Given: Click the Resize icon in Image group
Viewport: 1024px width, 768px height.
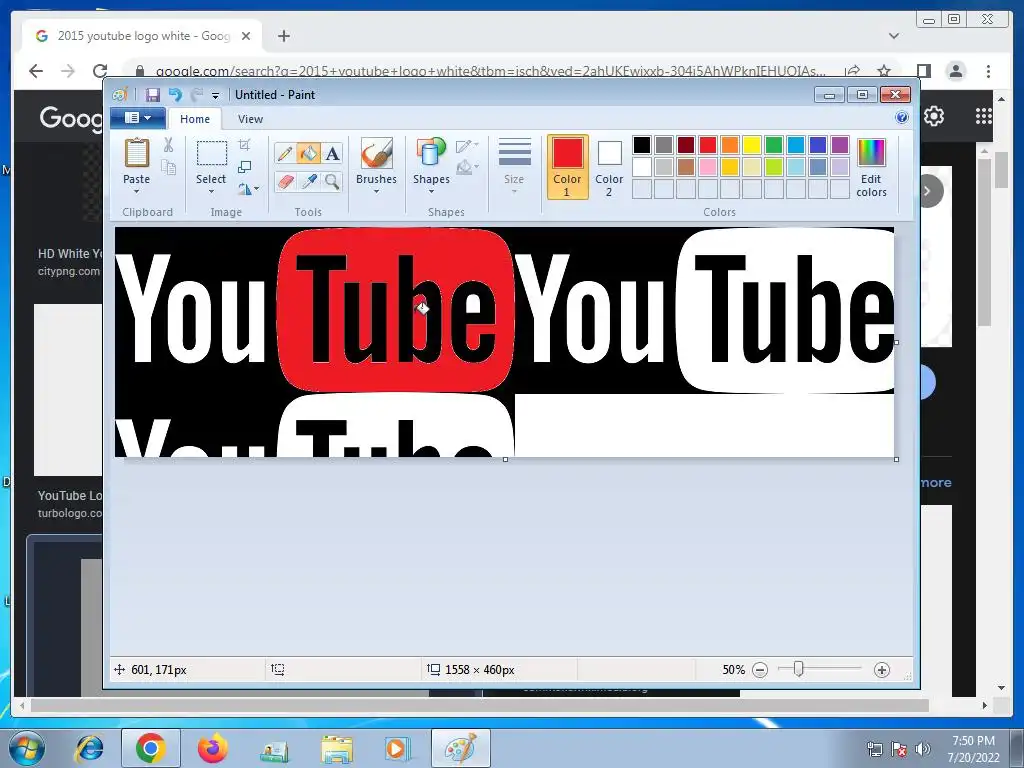Looking at the screenshot, I should click(245, 167).
